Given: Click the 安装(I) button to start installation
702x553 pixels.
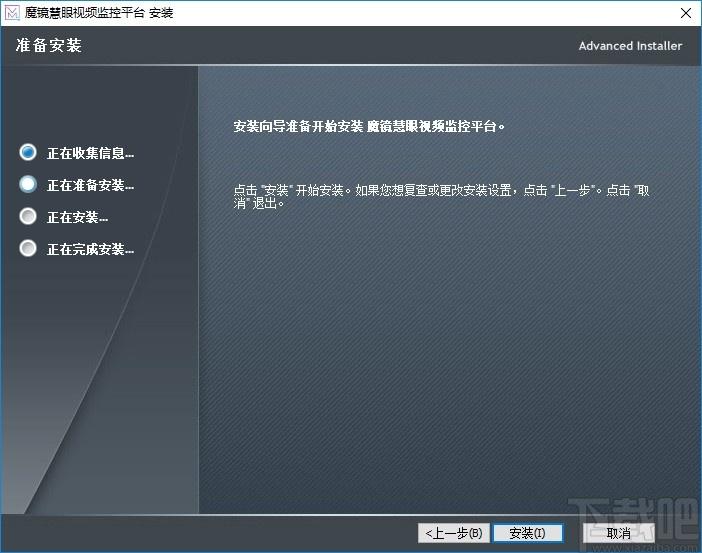Looking at the screenshot, I should tap(527, 533).
